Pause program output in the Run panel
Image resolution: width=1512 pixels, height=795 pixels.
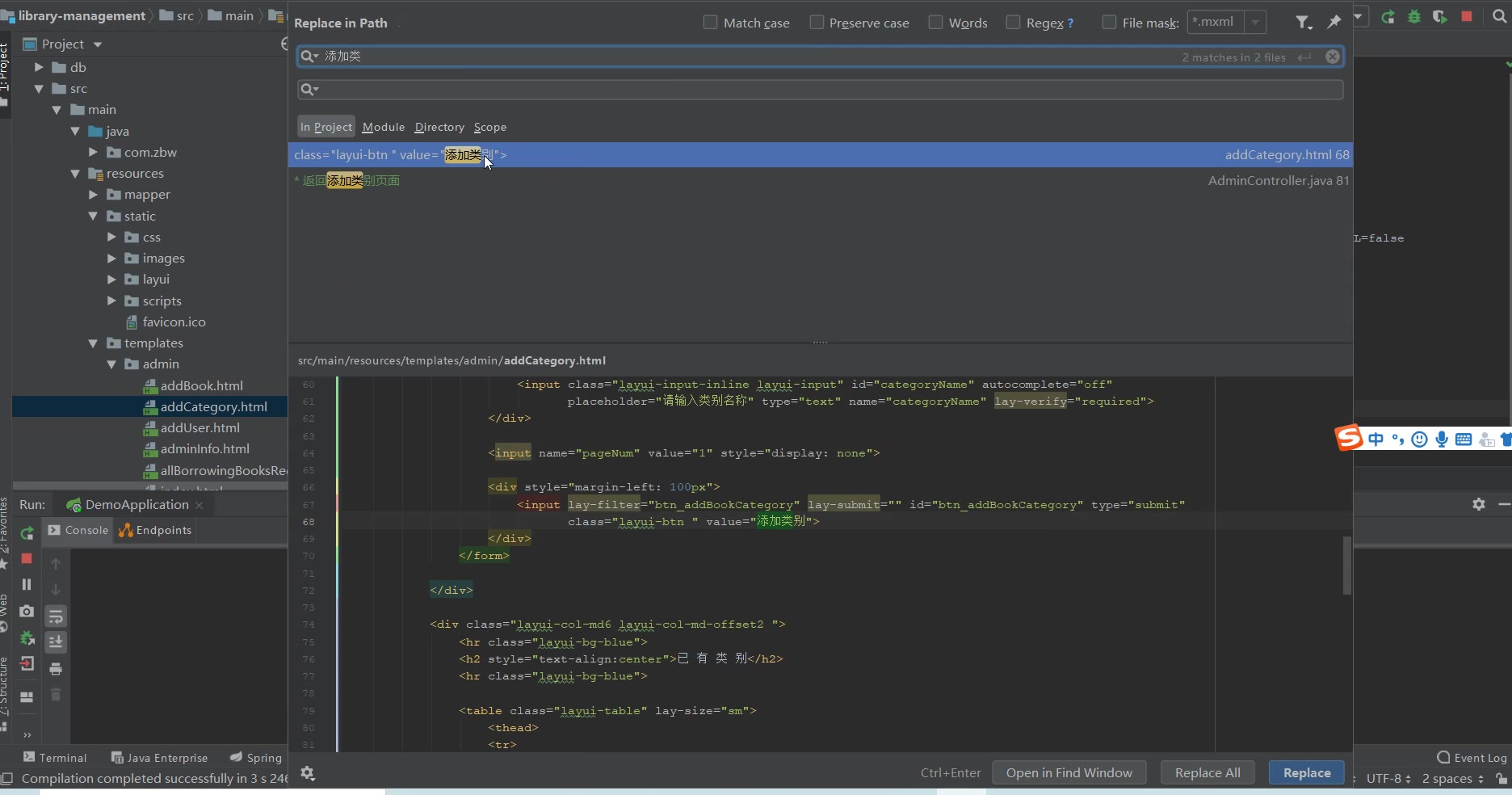pos(27,584)
